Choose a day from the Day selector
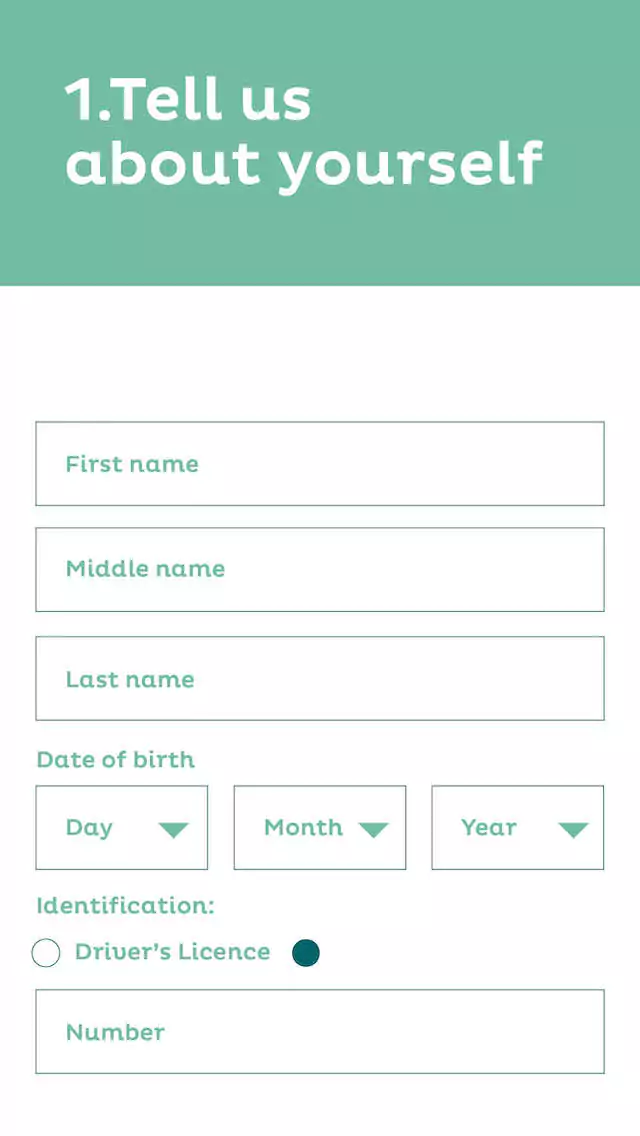This screenshot has width=640, height=1136. click(x=120, y=828)
